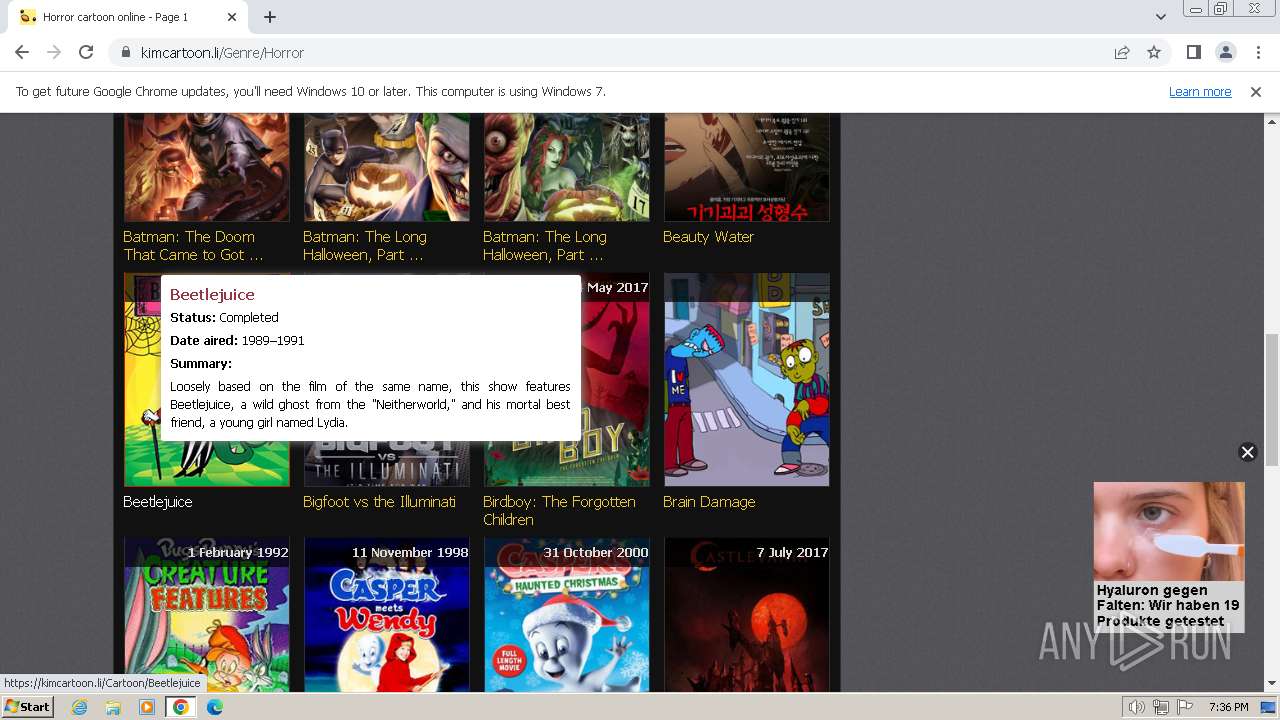Open first Batman: The Long Halloween title
The image size is (1280, 720).
364,246
